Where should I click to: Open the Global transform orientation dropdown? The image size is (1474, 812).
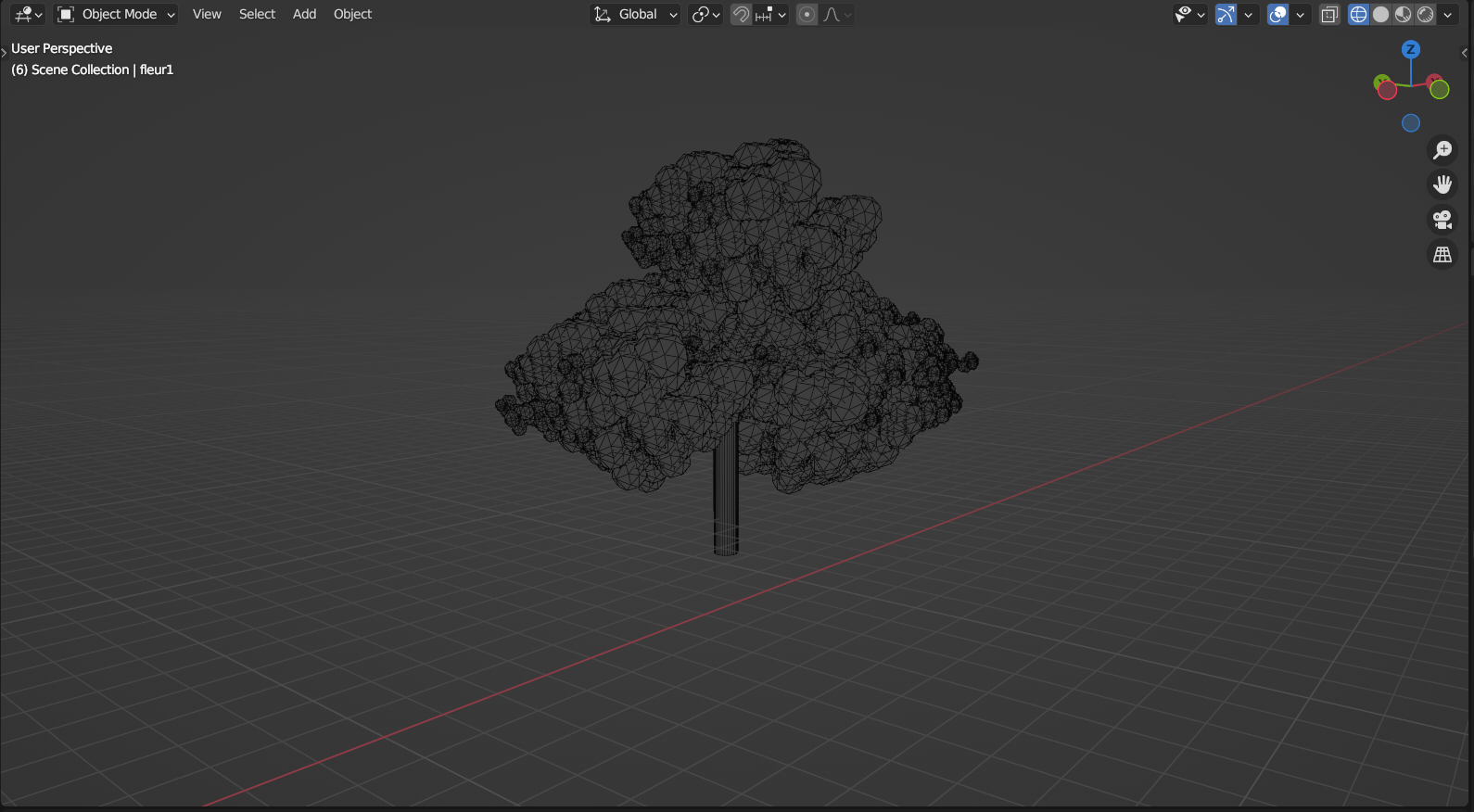point(636,14)
